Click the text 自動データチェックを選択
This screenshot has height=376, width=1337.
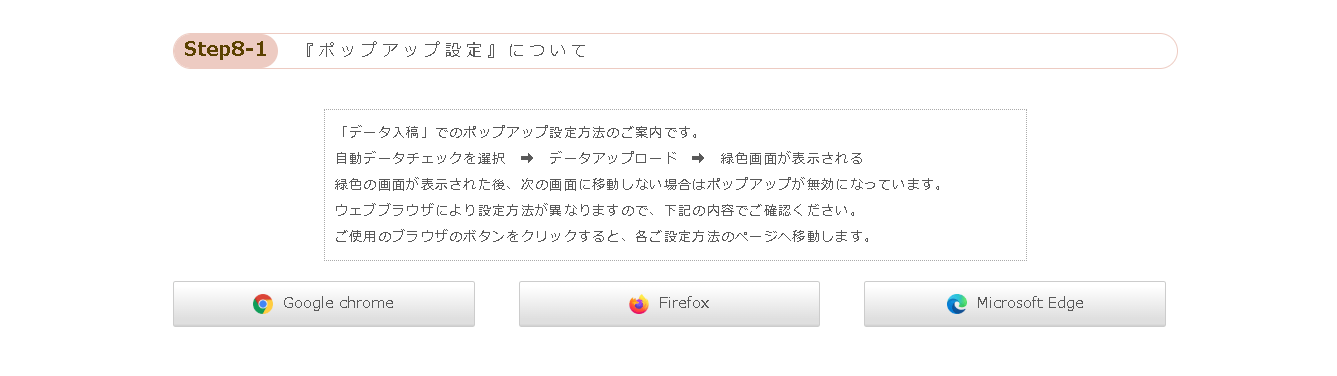pos(420,158)
